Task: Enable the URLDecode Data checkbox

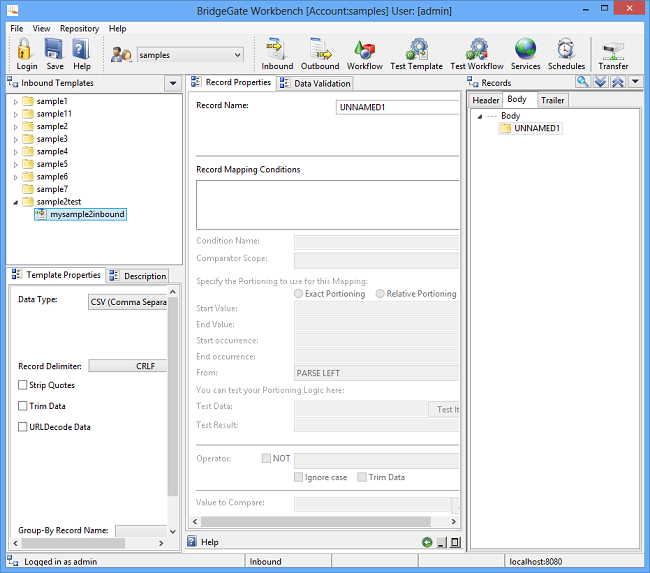Action: click(x=22, y=427)
